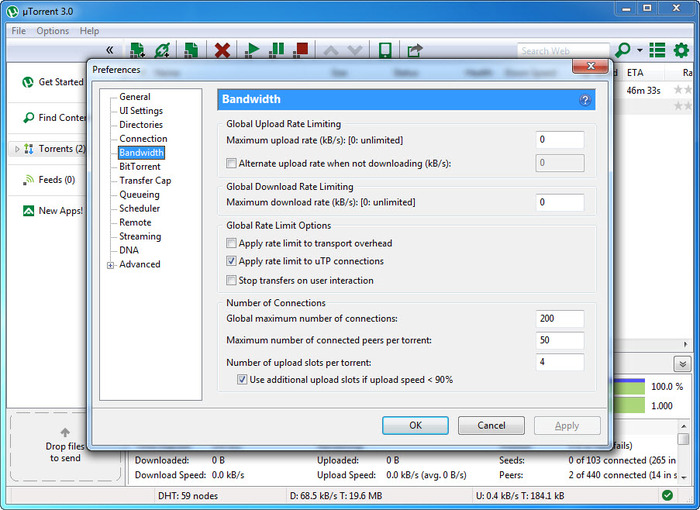Screen dimensions: 700x510
Task: Click the Pause torrent toolbar icon
Action: point(276,50)
